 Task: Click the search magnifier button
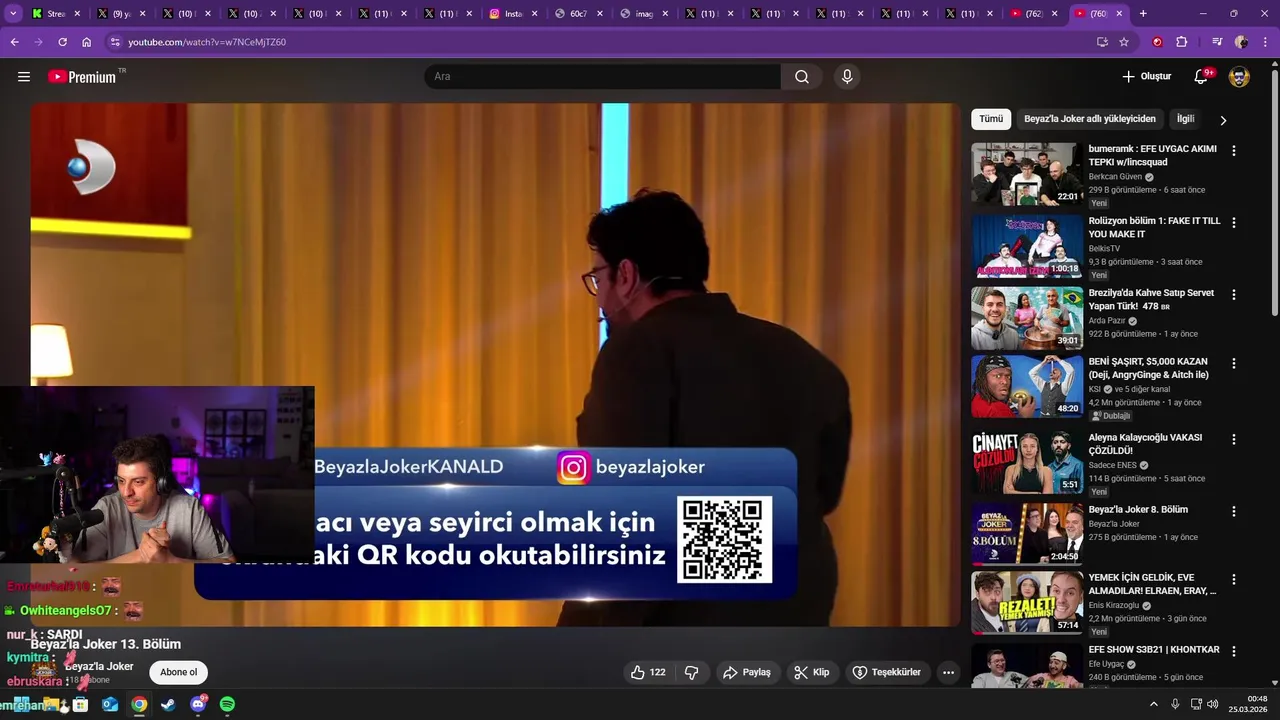[802, 77]
